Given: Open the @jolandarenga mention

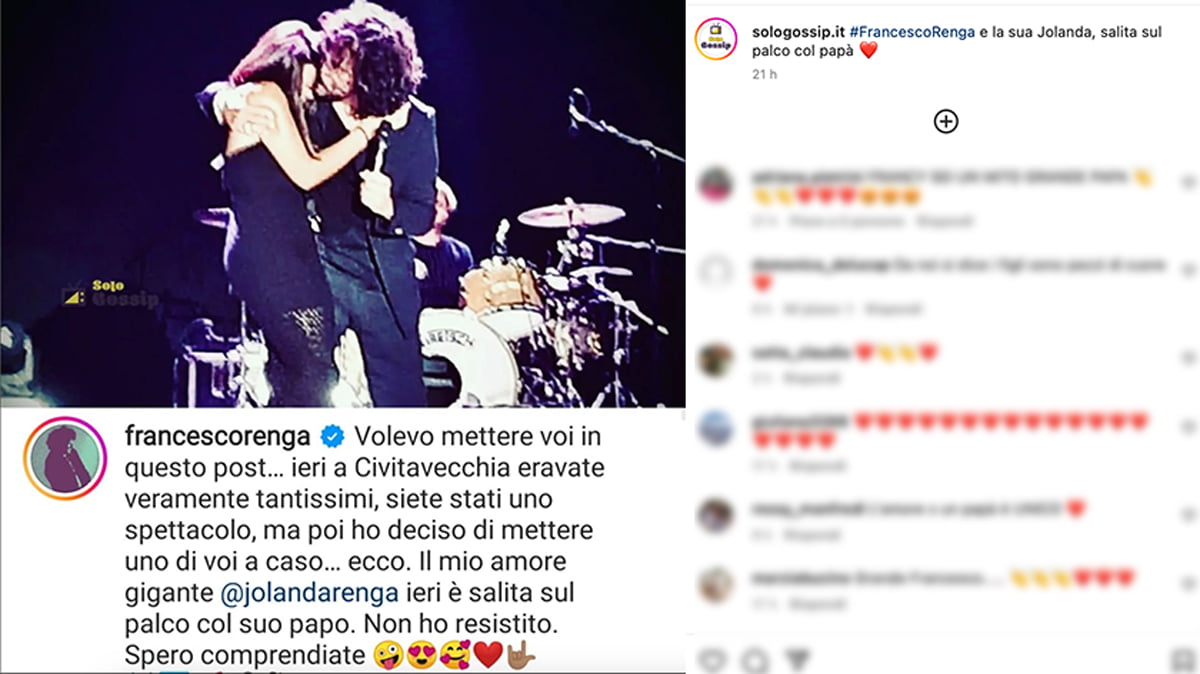Looking at the screenshot, I should pyautogui.click(x=287, y=594).
